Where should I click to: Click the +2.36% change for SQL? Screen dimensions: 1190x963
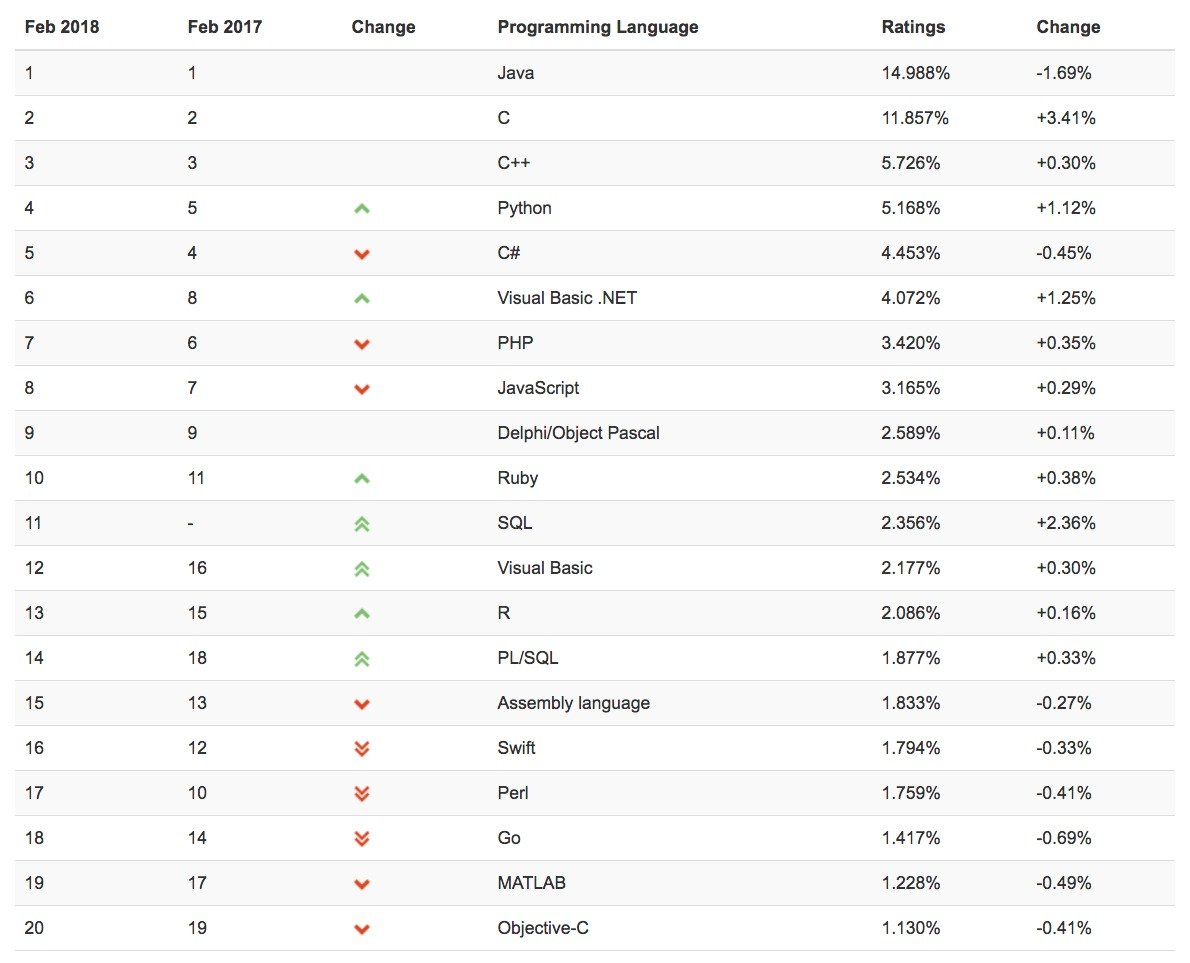click(x=1066, y=523)
